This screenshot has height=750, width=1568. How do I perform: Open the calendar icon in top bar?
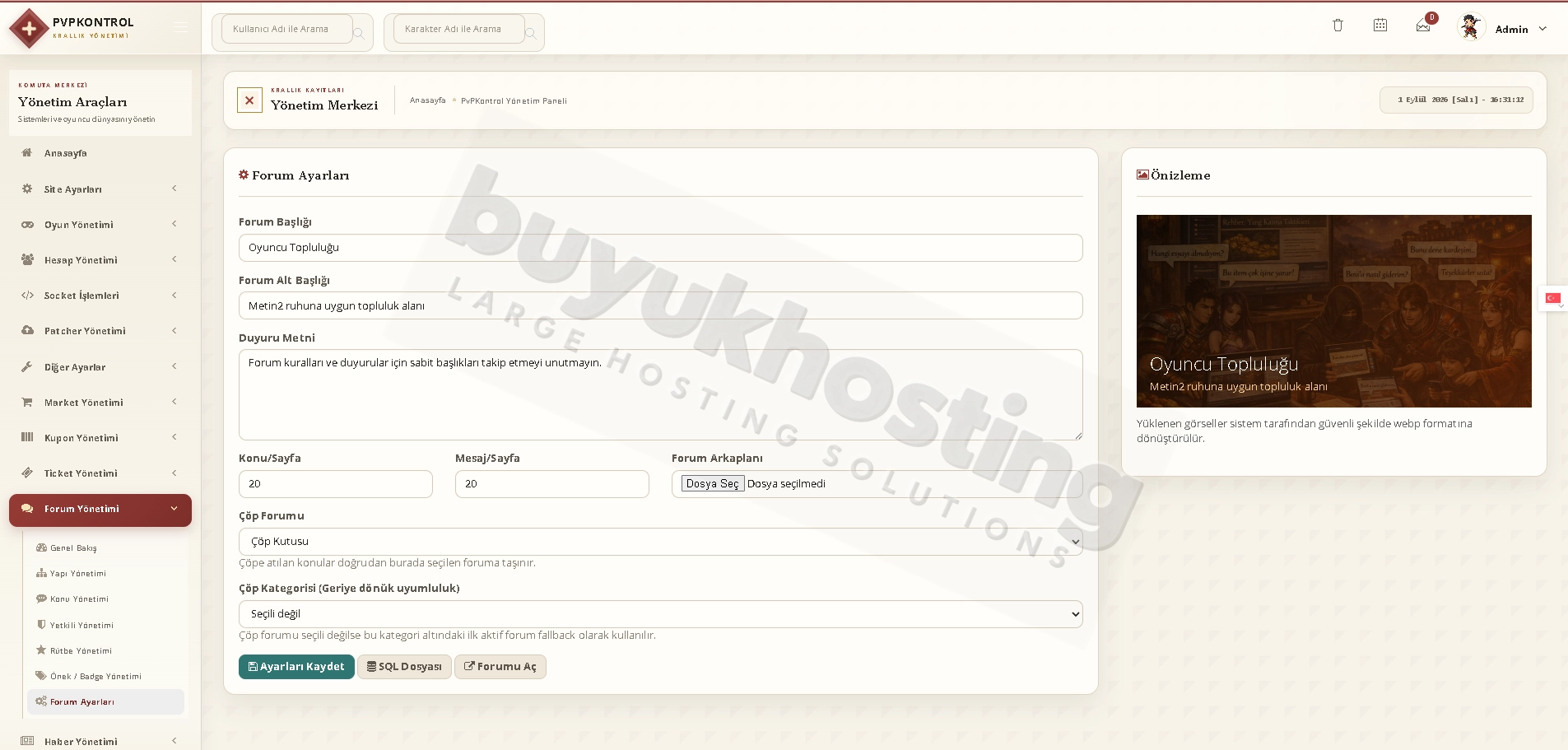click(1380, 26)
